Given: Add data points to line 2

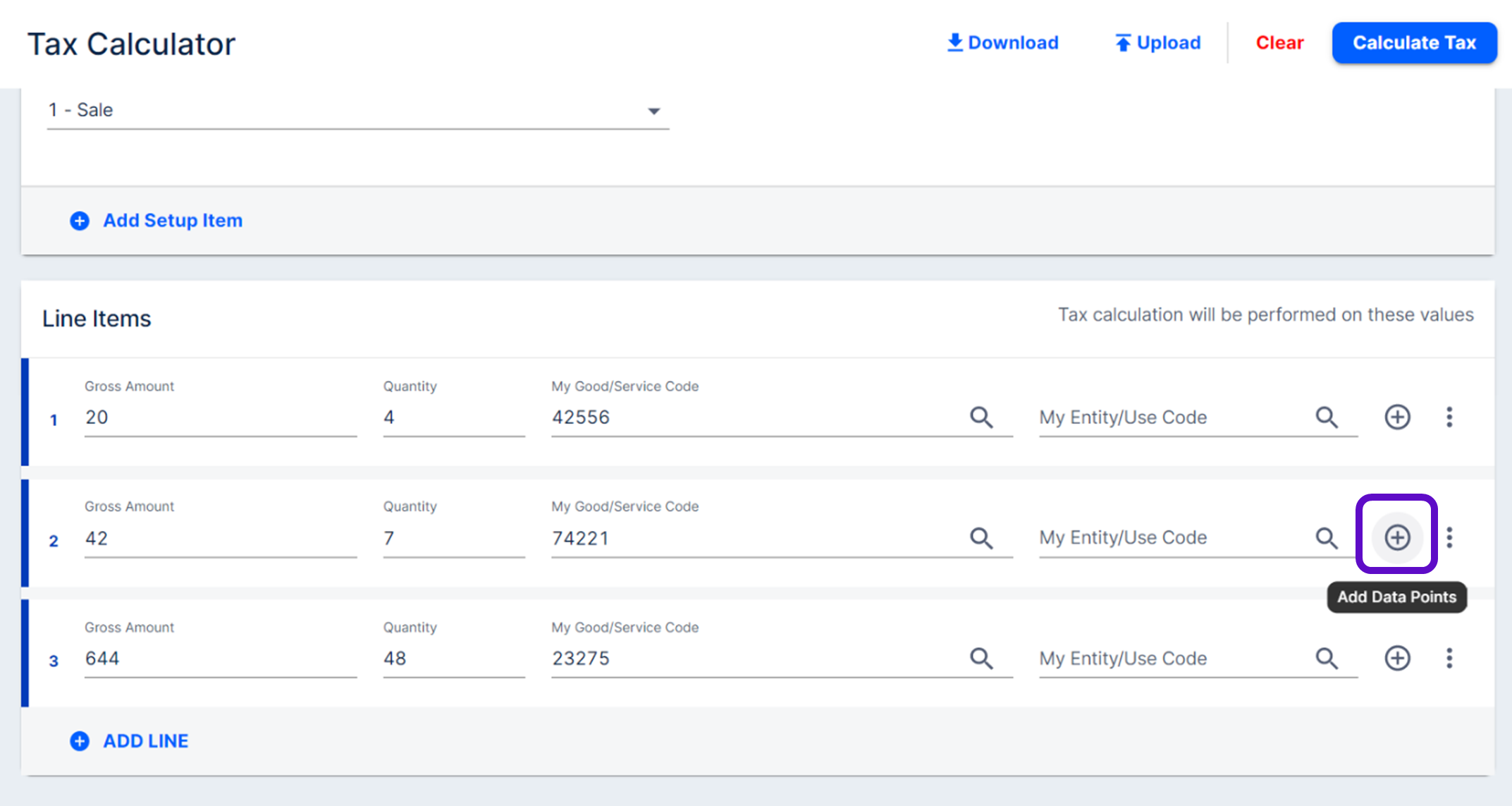Looking at the screenshot, I should 1397,538.
